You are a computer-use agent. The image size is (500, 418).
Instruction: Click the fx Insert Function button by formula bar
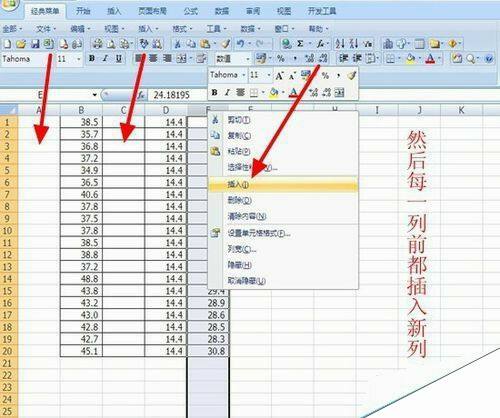tap(141, 95)
